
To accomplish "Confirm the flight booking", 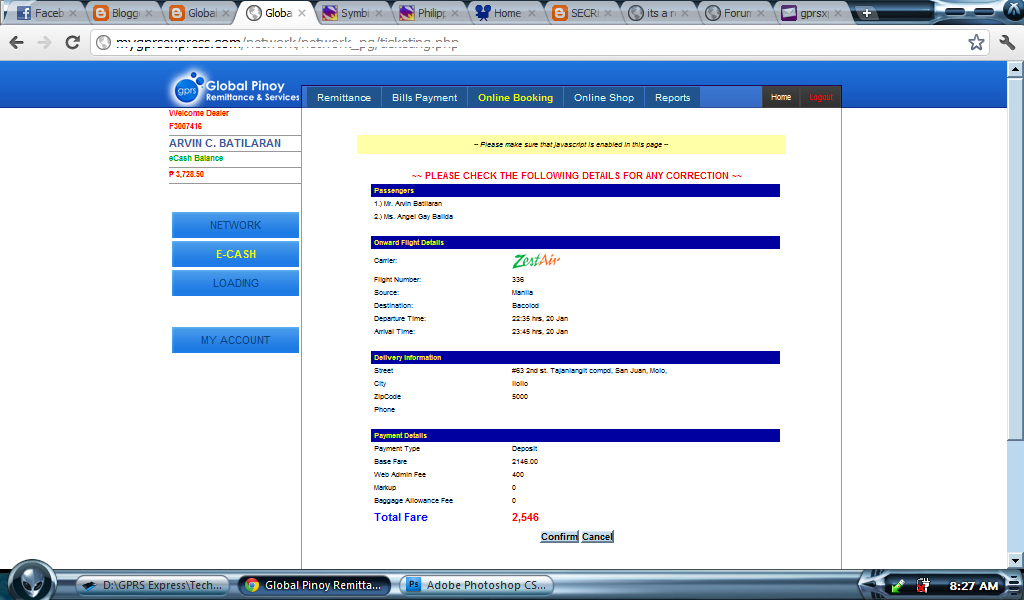I will click(x=559, y=537).
